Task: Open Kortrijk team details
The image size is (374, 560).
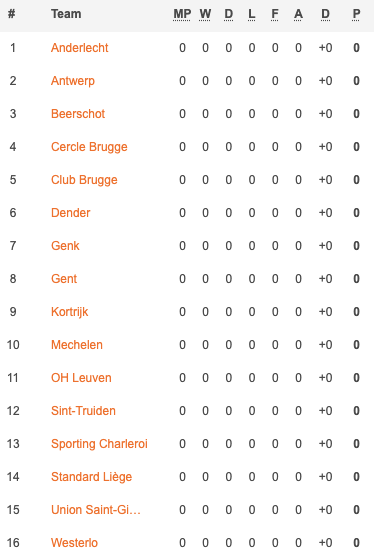Action: point(69,312)
